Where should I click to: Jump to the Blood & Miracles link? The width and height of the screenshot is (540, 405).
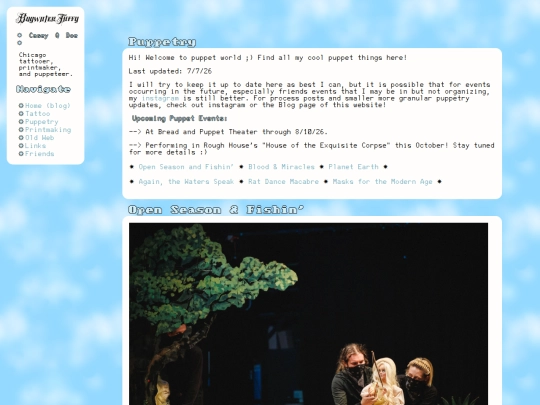(281, 167)
